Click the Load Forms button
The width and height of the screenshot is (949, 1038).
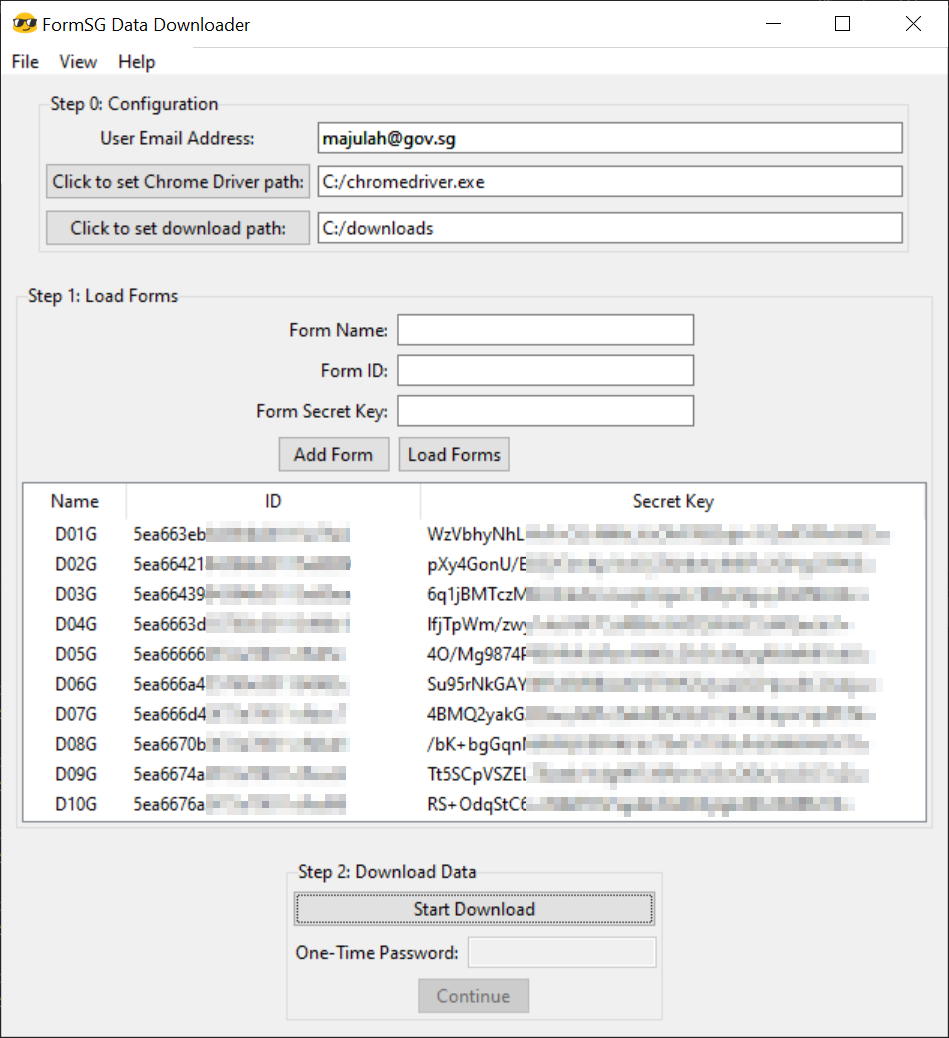click(454, 455)
